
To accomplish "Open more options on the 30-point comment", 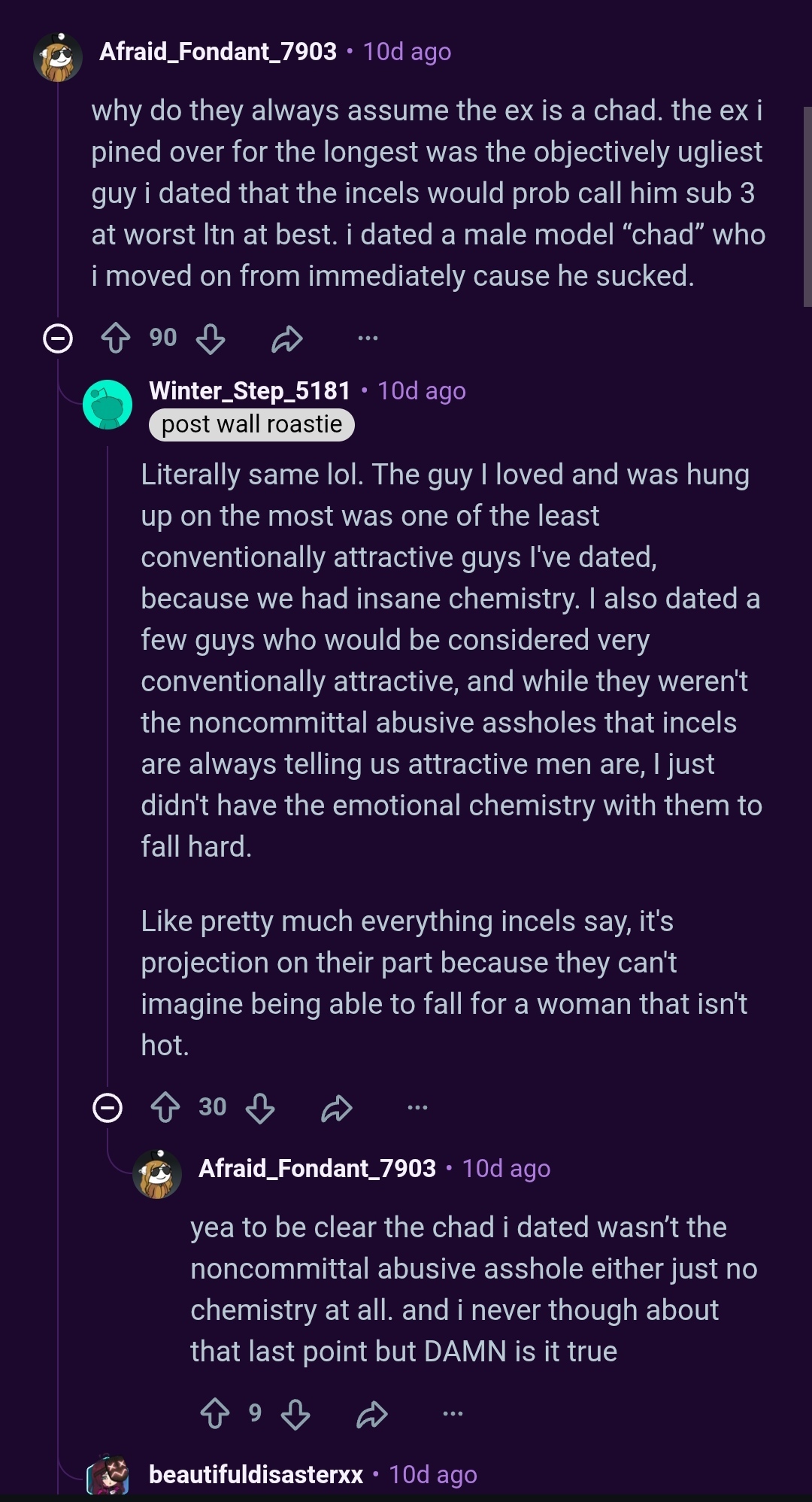I will click(417, 1107).
